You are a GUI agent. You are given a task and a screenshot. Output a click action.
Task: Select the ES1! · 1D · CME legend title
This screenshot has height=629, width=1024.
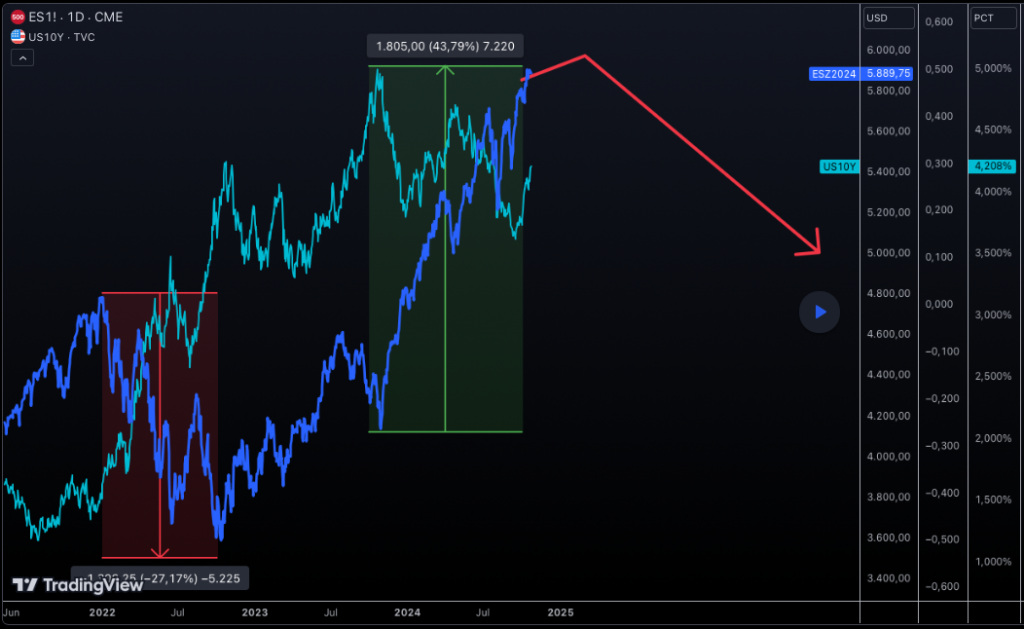point(75,17)
